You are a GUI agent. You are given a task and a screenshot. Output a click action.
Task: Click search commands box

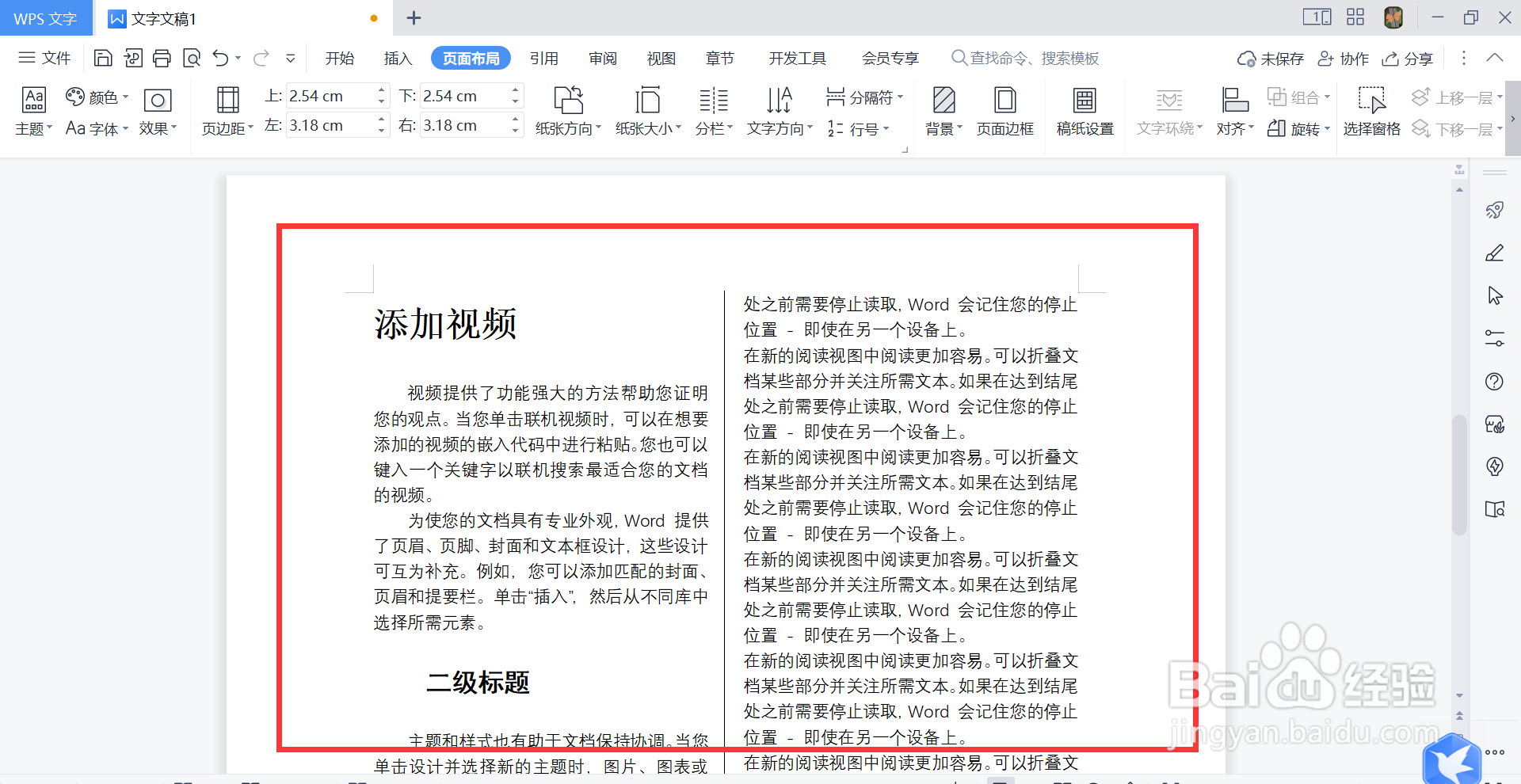coord(1025,58)
